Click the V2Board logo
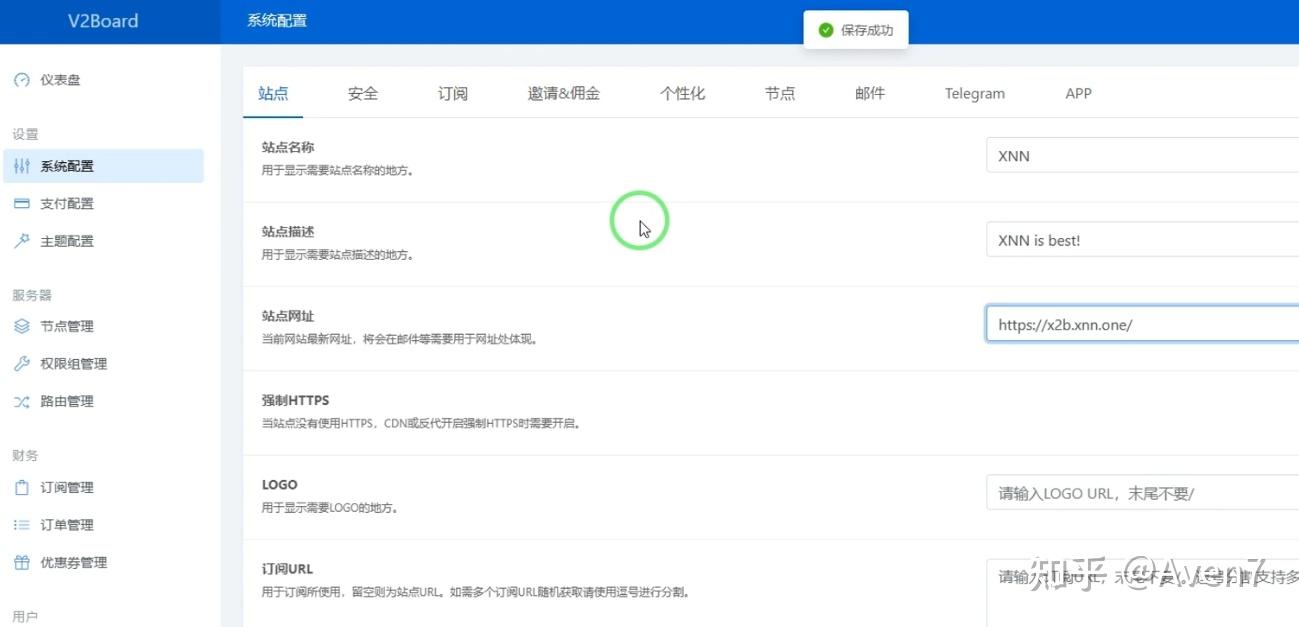This screenshot has height=627, width=1299. pos(104,20)
